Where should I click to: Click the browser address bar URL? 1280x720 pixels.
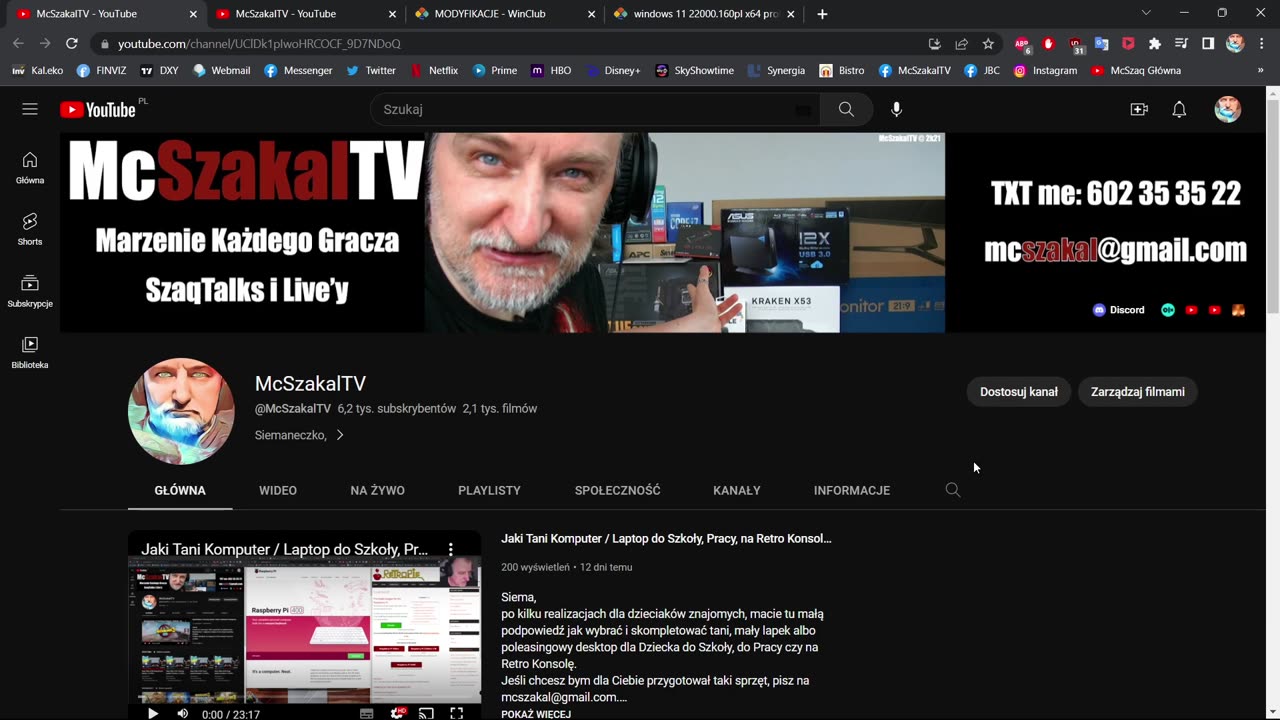[x=259, y=44]
